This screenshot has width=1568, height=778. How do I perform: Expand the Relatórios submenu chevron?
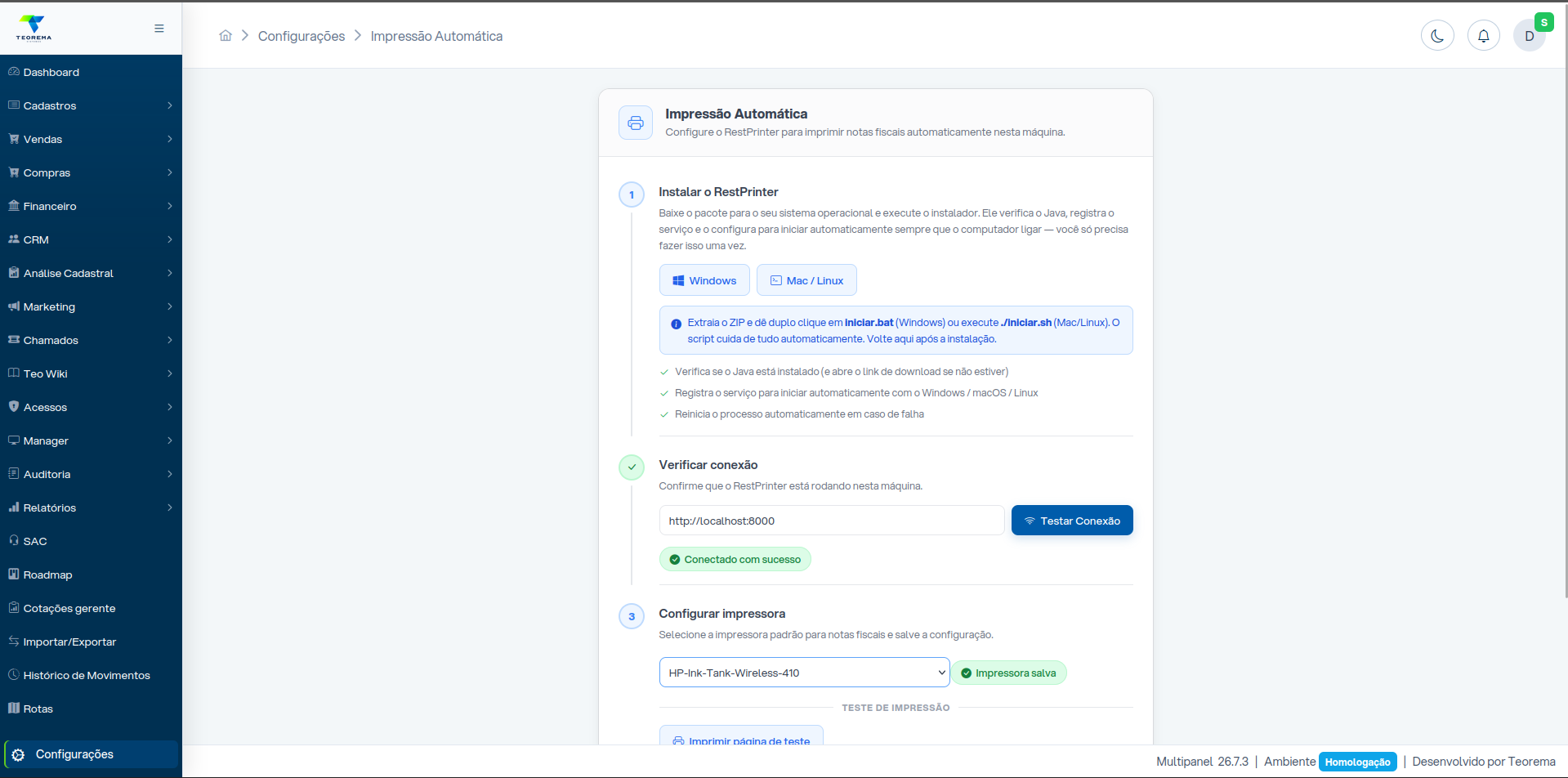click(x=170, y=507)
